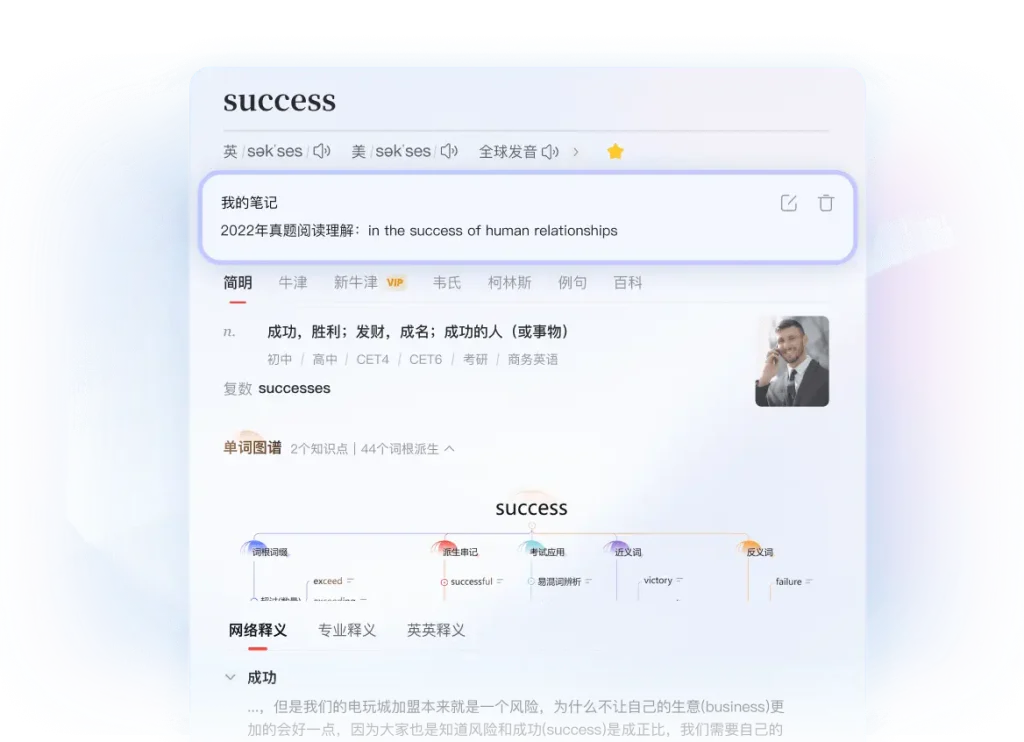Viewport: 1024px width, 742px height.
Task: Click the CET4 level tag
Action: click(372, 359)
